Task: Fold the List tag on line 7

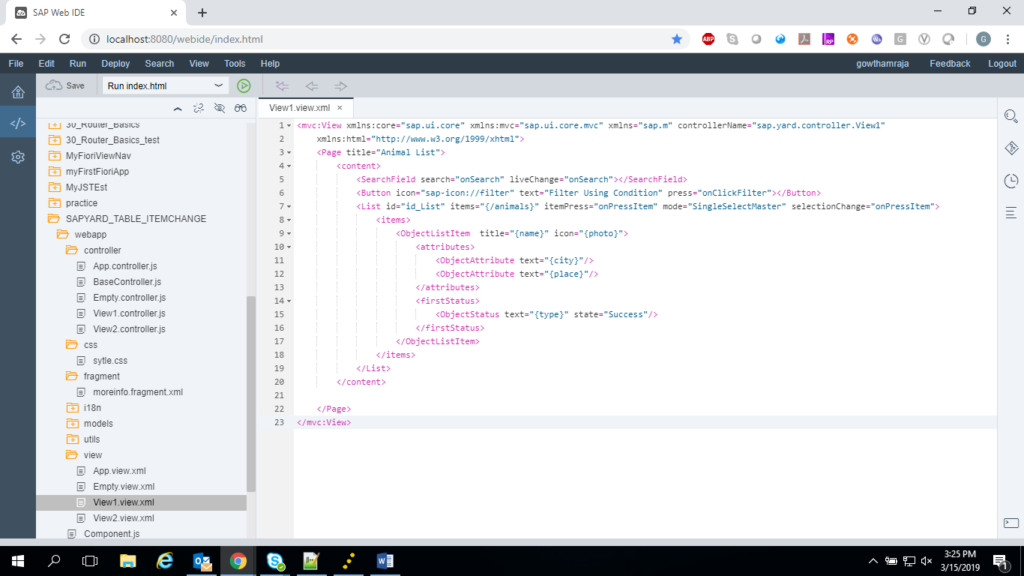Action: (x=289, y=206)
